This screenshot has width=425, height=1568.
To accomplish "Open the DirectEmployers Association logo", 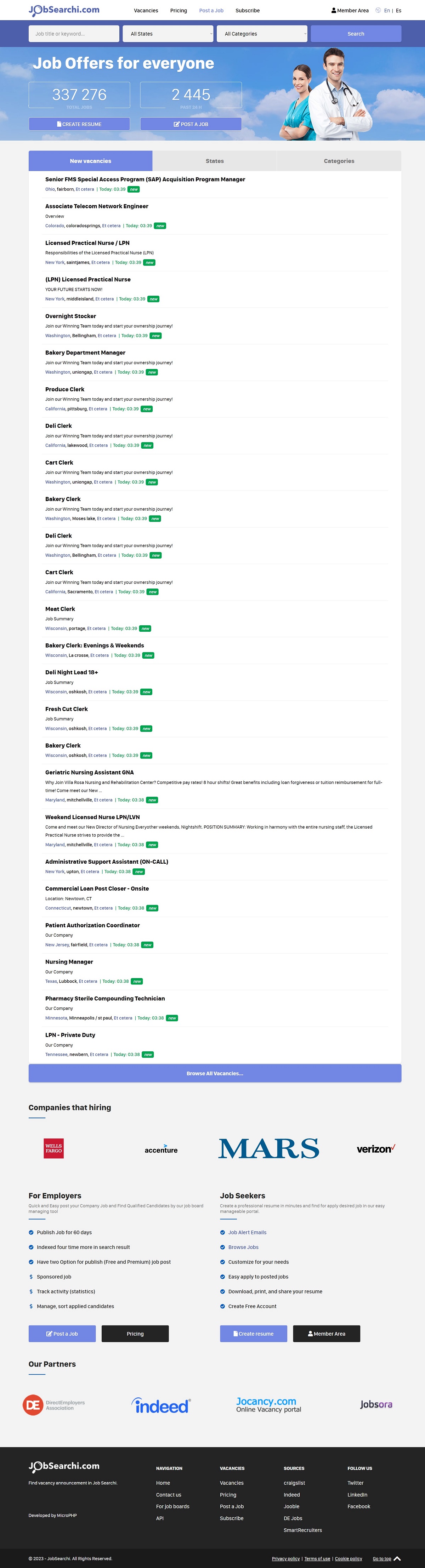I will pyautogui.click(x=53, y=1405).
